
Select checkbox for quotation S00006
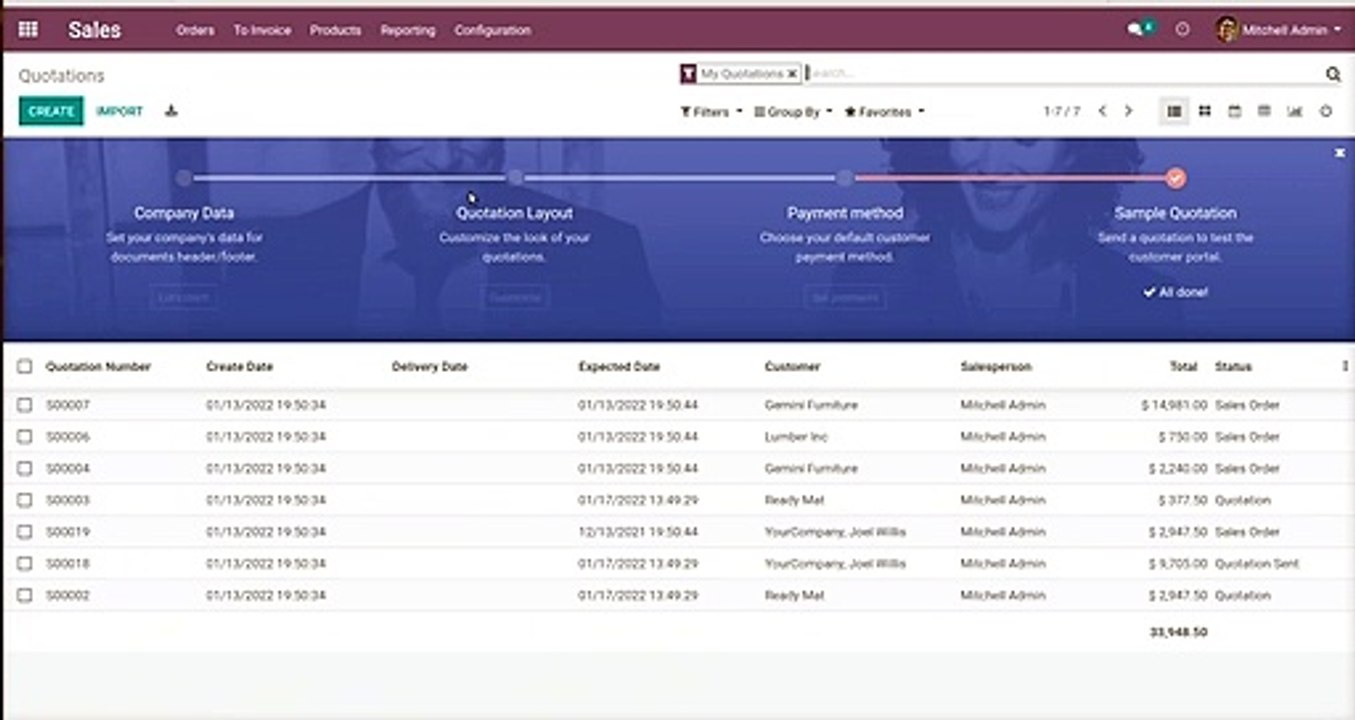[25, 437]
